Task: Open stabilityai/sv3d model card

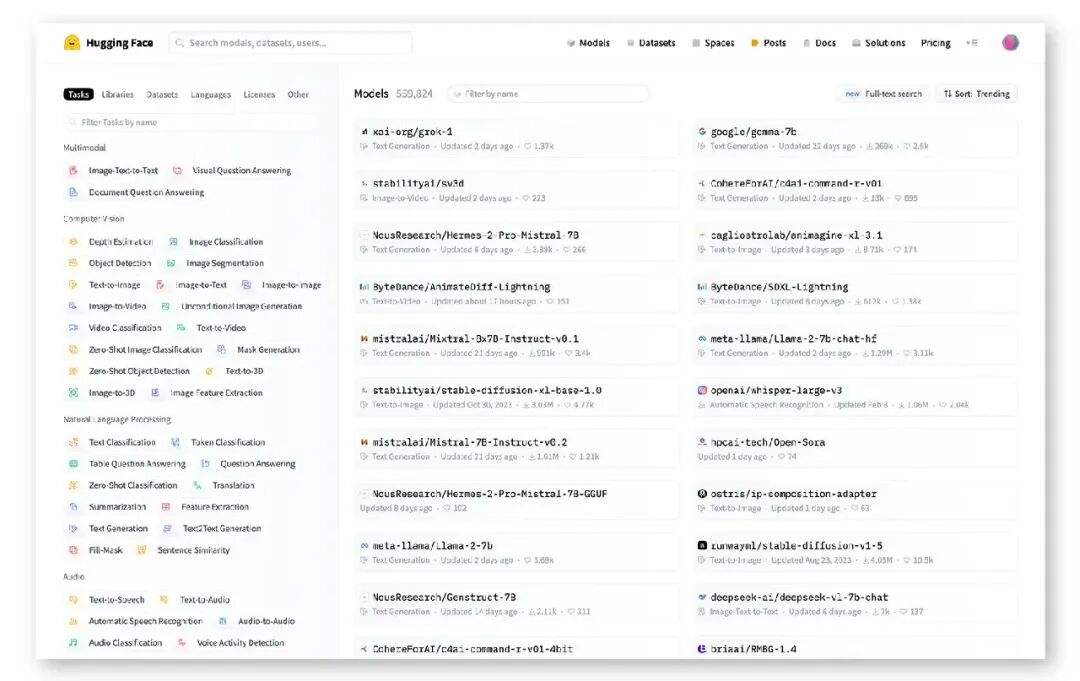Action: point(516,190)
